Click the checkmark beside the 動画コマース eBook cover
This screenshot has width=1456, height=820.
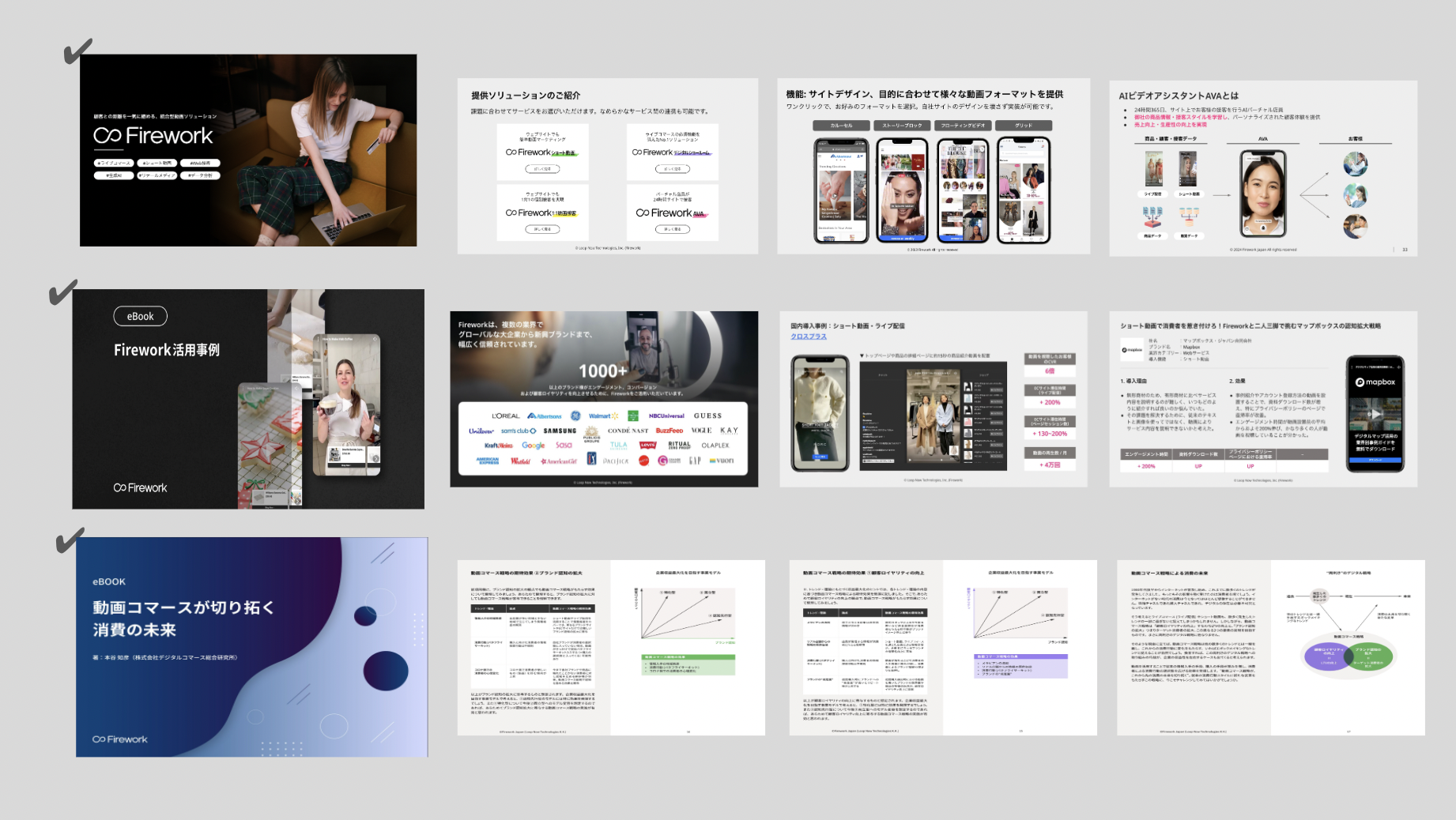pos(70,541)
